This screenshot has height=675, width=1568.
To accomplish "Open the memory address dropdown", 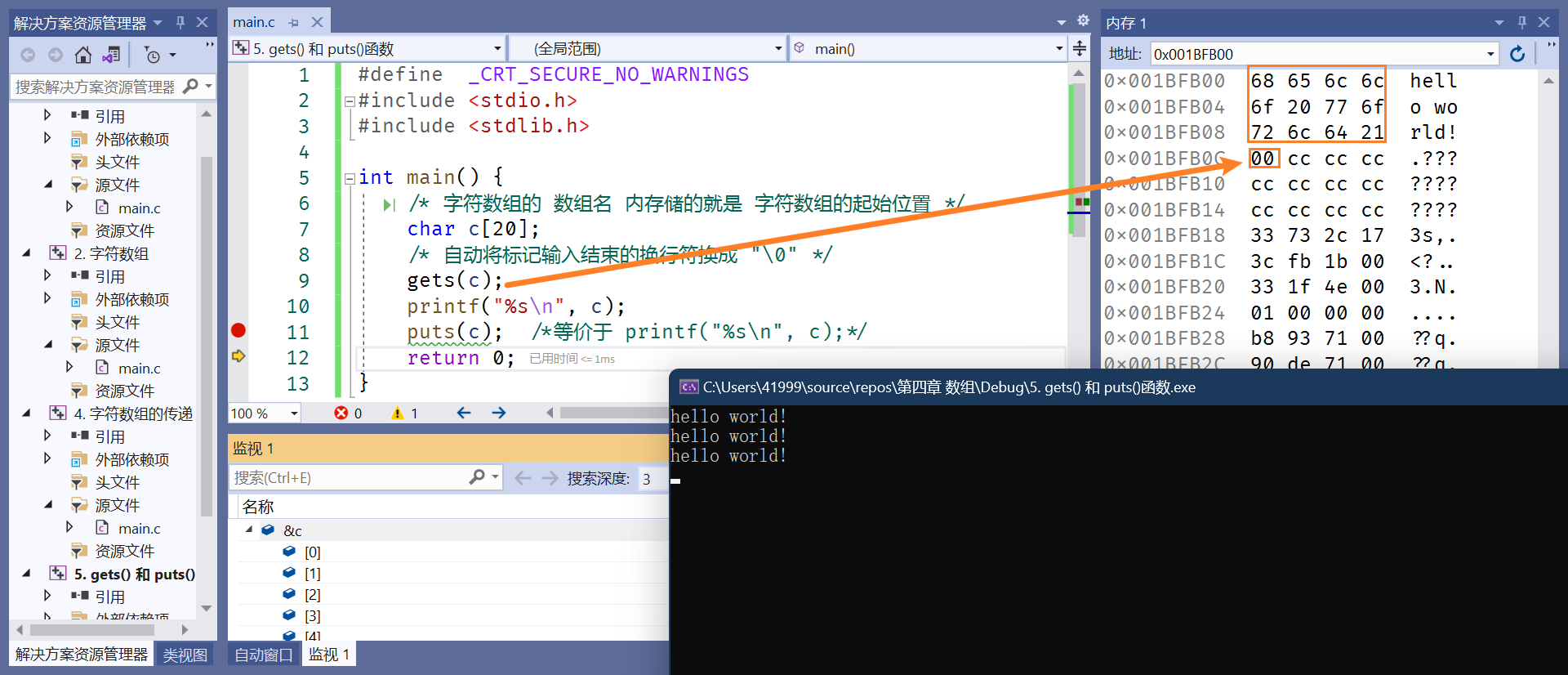I will (x=1490, y=54).
